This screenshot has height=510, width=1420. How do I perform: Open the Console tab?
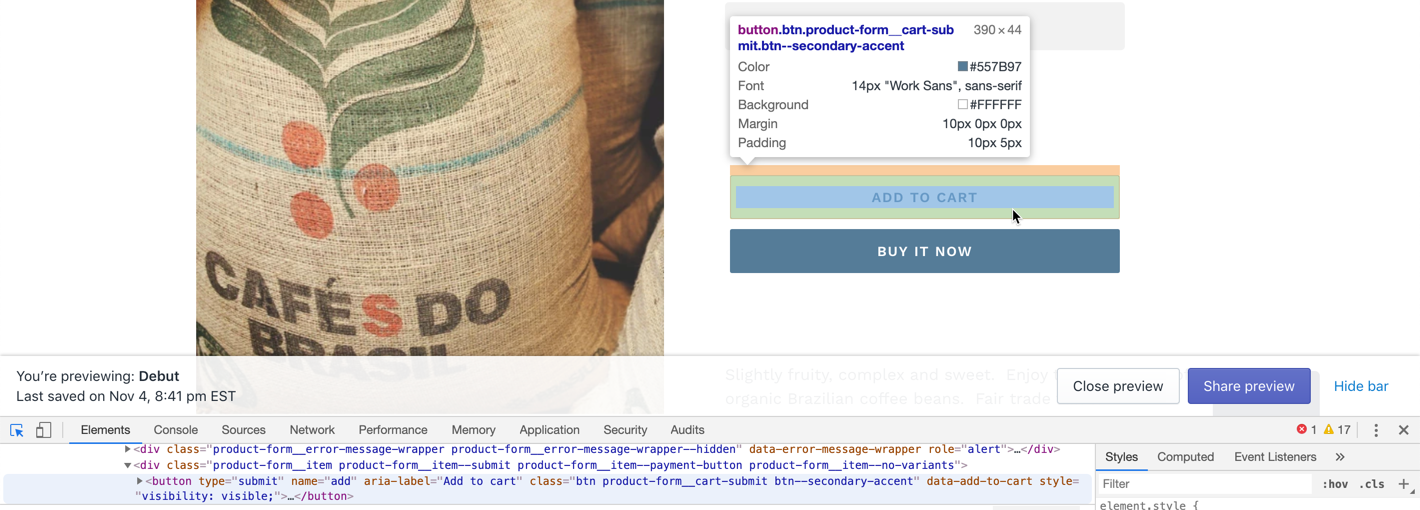pyautogui.click(x=176, y=430)
